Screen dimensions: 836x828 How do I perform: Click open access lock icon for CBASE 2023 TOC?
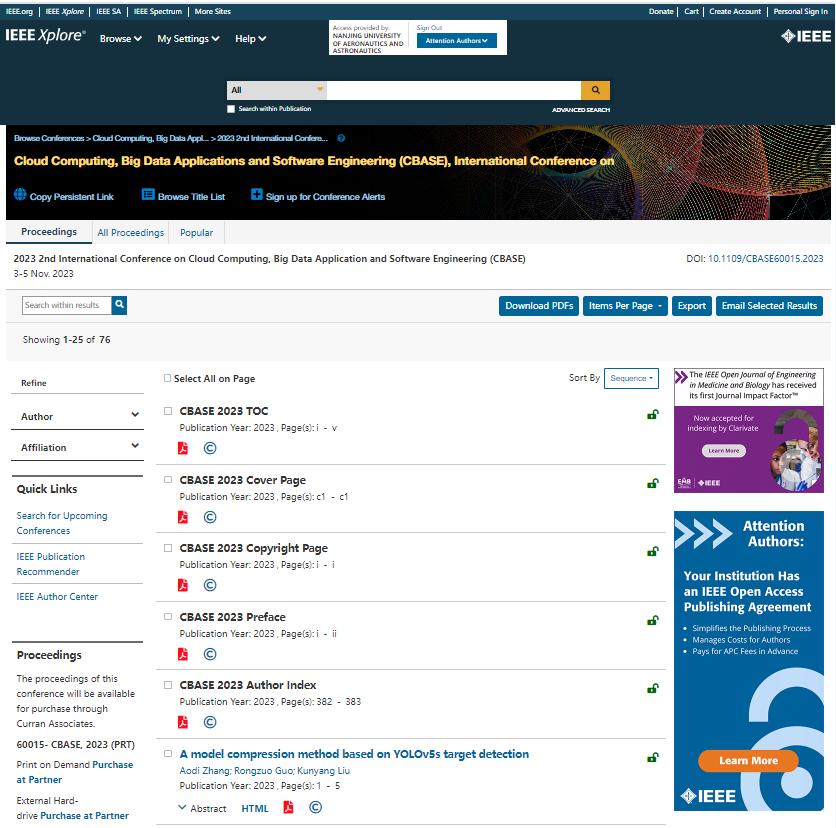(653, 414)
